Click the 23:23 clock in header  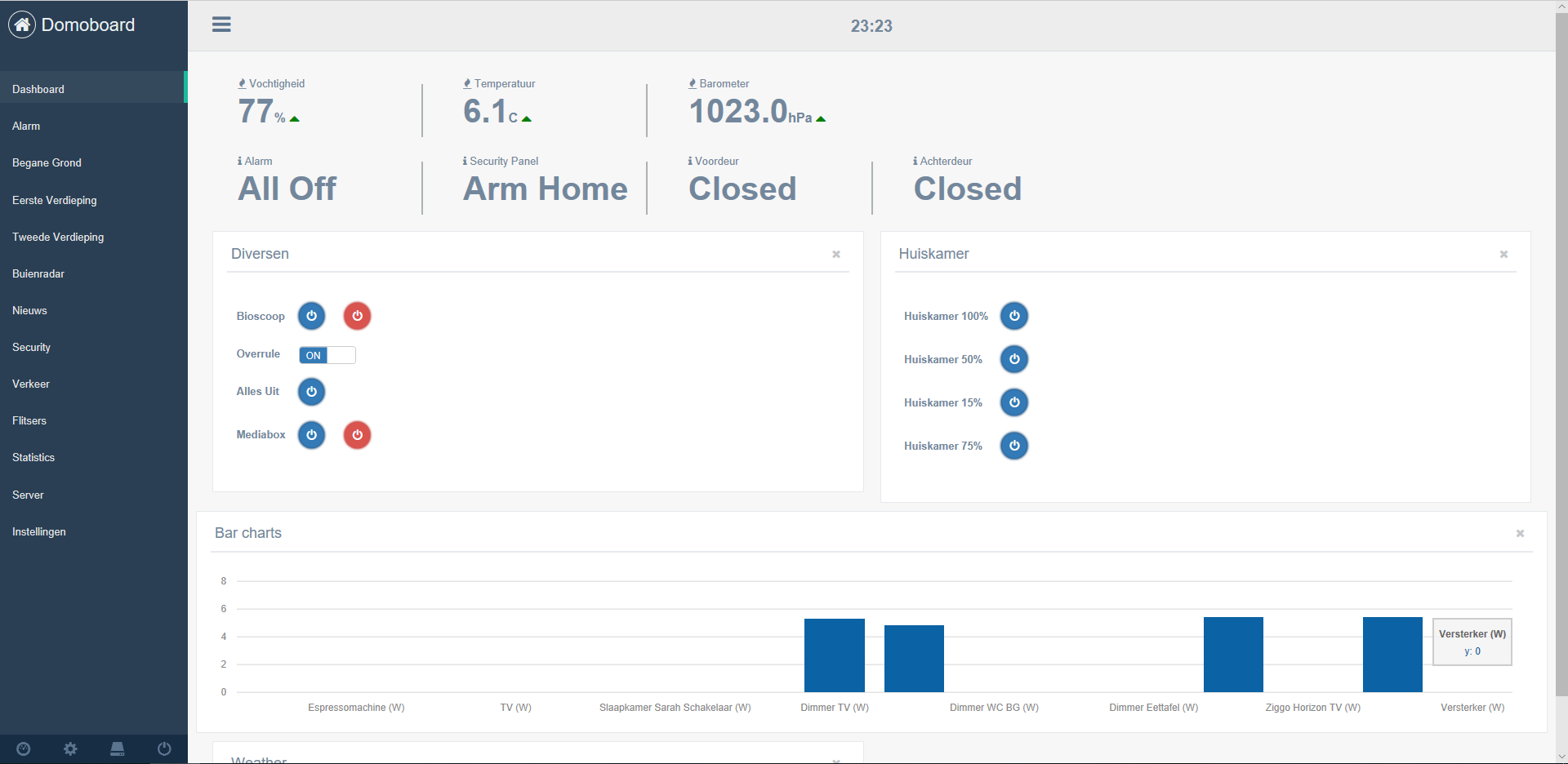871,26
